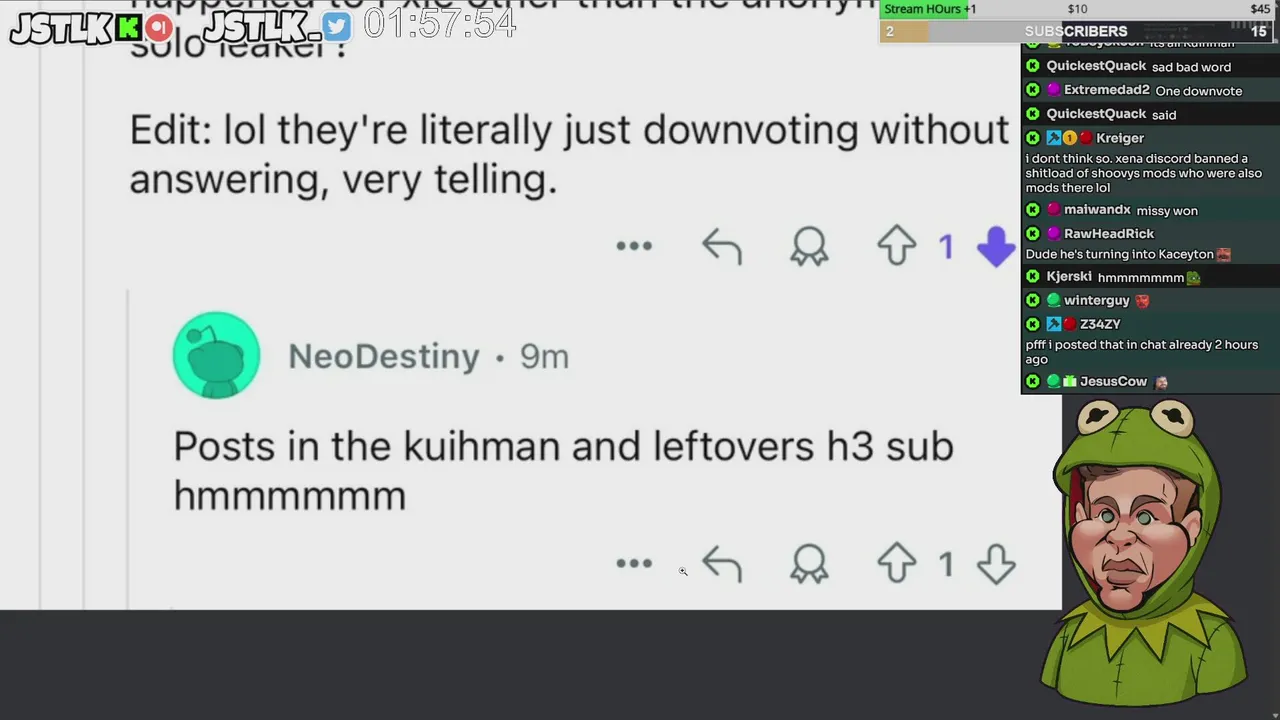Open more options on NeoDestiny's comment

634,564
